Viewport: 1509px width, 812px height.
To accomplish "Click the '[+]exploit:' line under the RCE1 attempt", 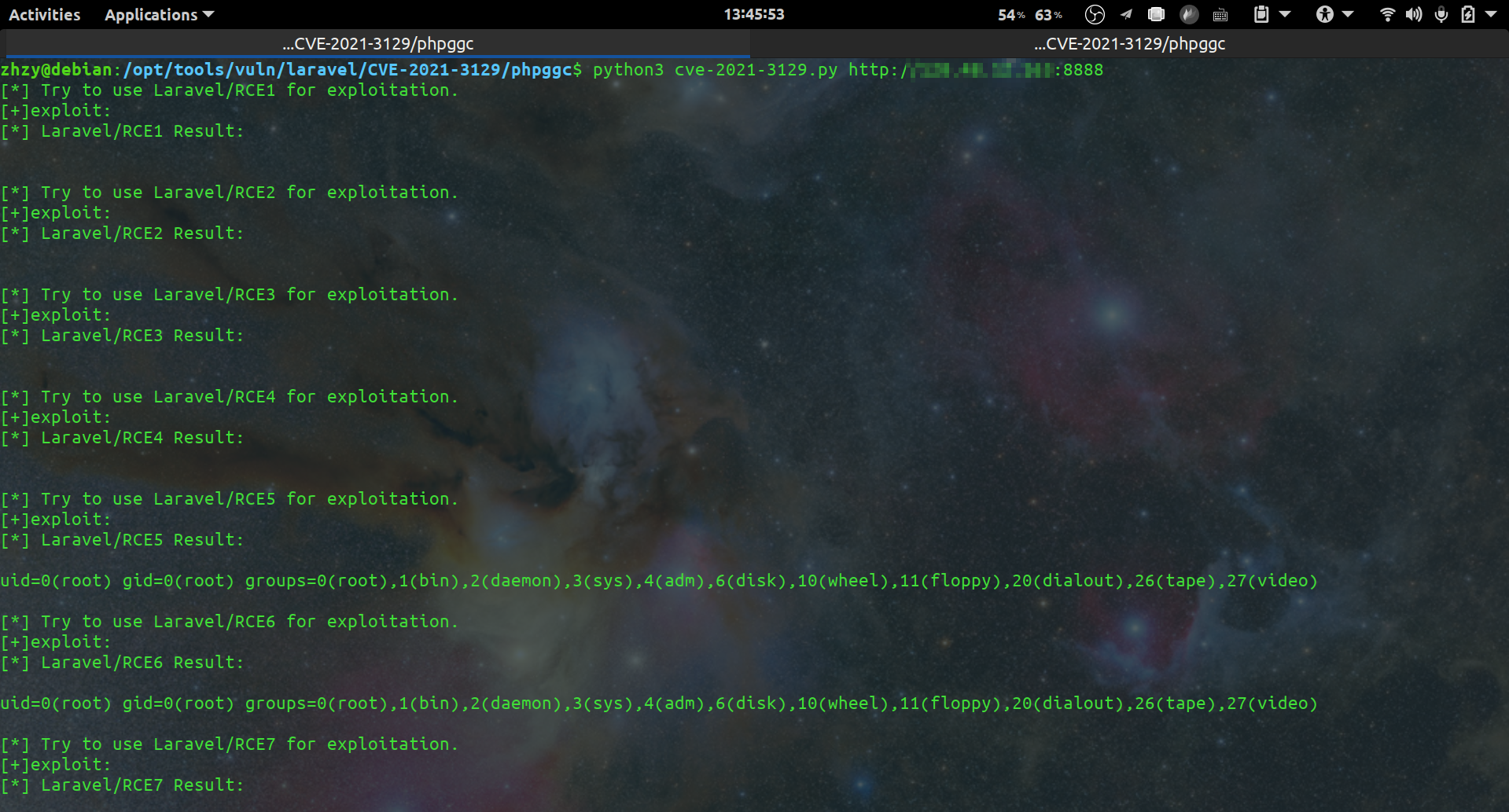I will click(56, 111).
